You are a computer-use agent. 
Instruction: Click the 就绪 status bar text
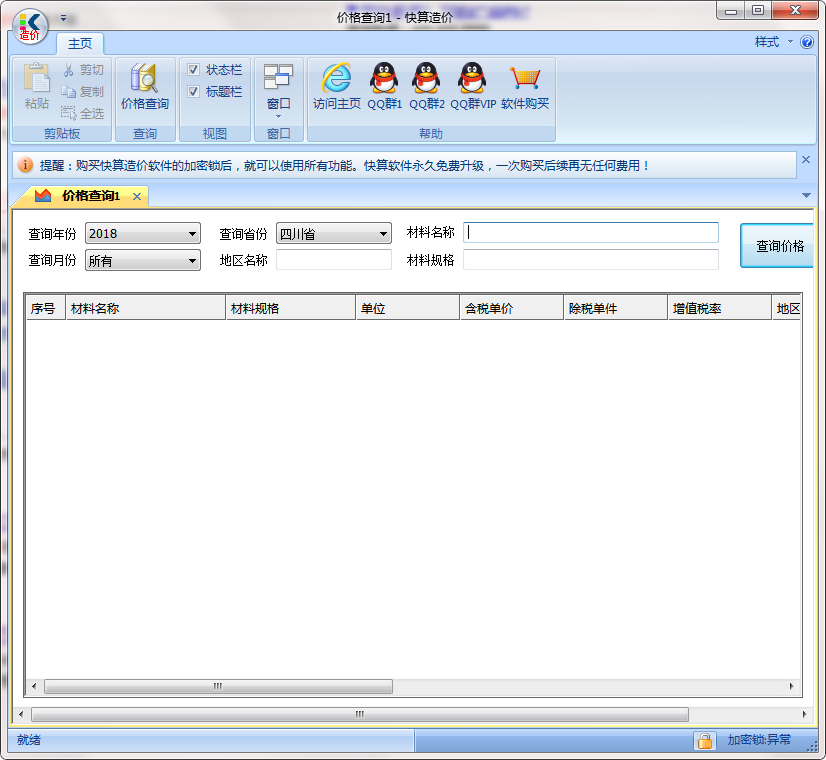[28, 740]
